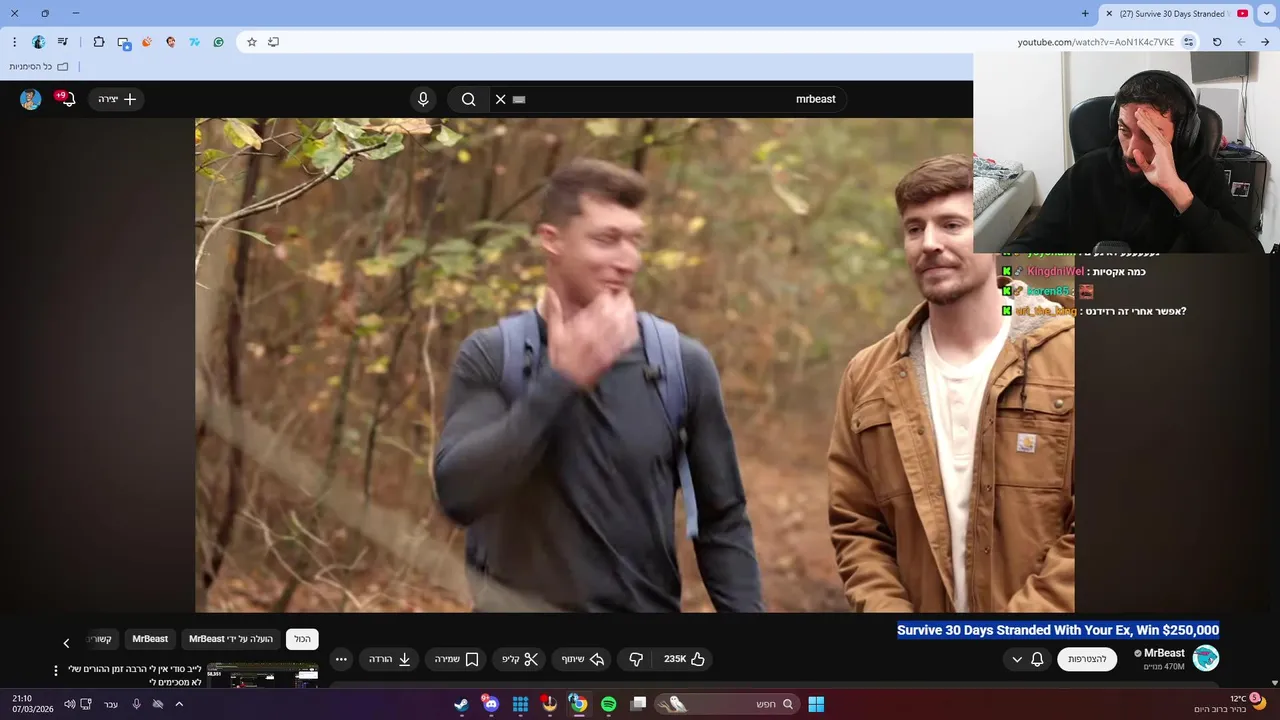Image resolution: width=1280 pixels, height=720 pixels.
Task: Start voice search with microphone
Action: pos(423,99)
